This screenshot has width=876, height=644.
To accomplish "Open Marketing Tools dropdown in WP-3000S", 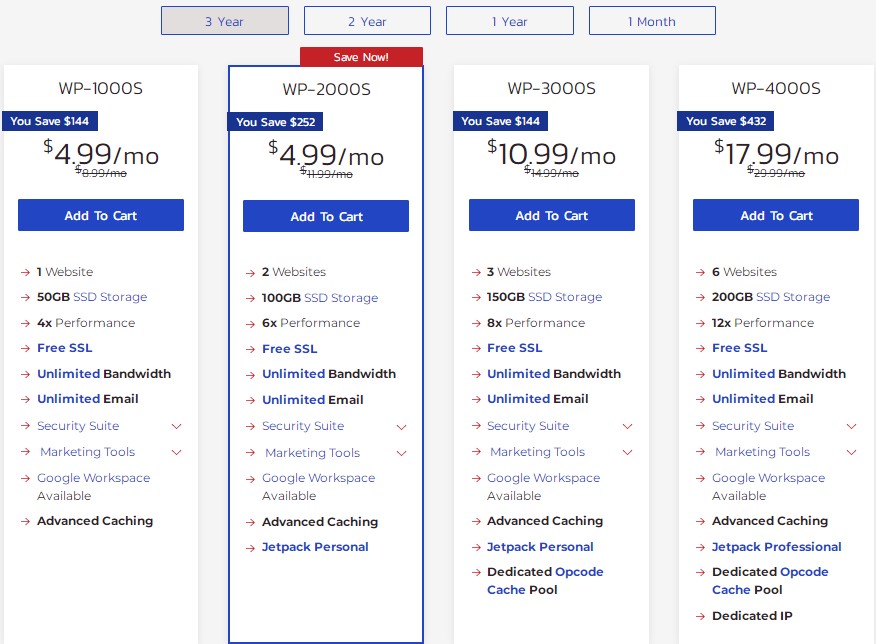I will [x=627, y=452].
